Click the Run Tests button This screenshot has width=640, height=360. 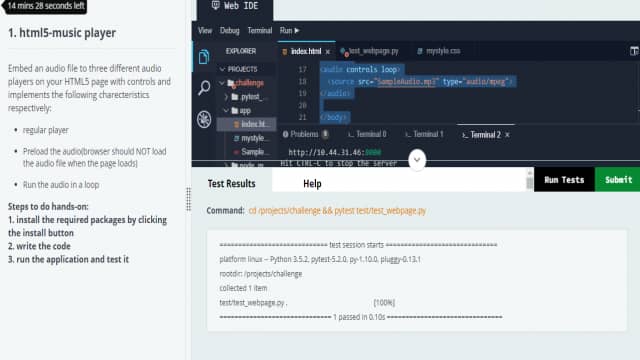pyautogui.click(x=564, y=180)
